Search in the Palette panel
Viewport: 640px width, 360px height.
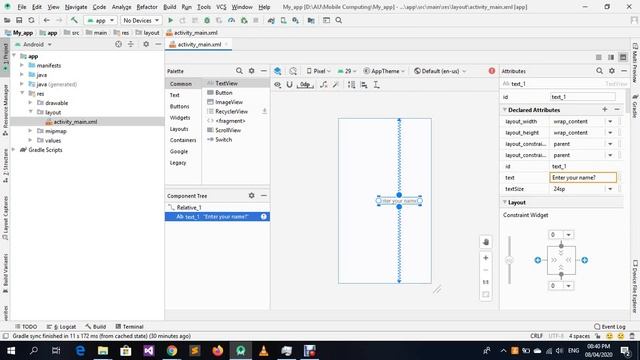239,71
